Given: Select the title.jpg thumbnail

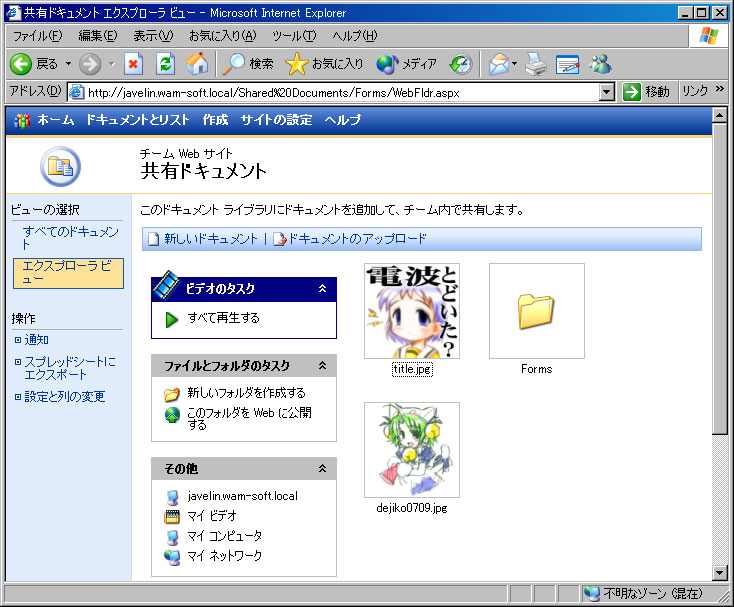Looking at the screenshot, I should [x=412, y=311].
